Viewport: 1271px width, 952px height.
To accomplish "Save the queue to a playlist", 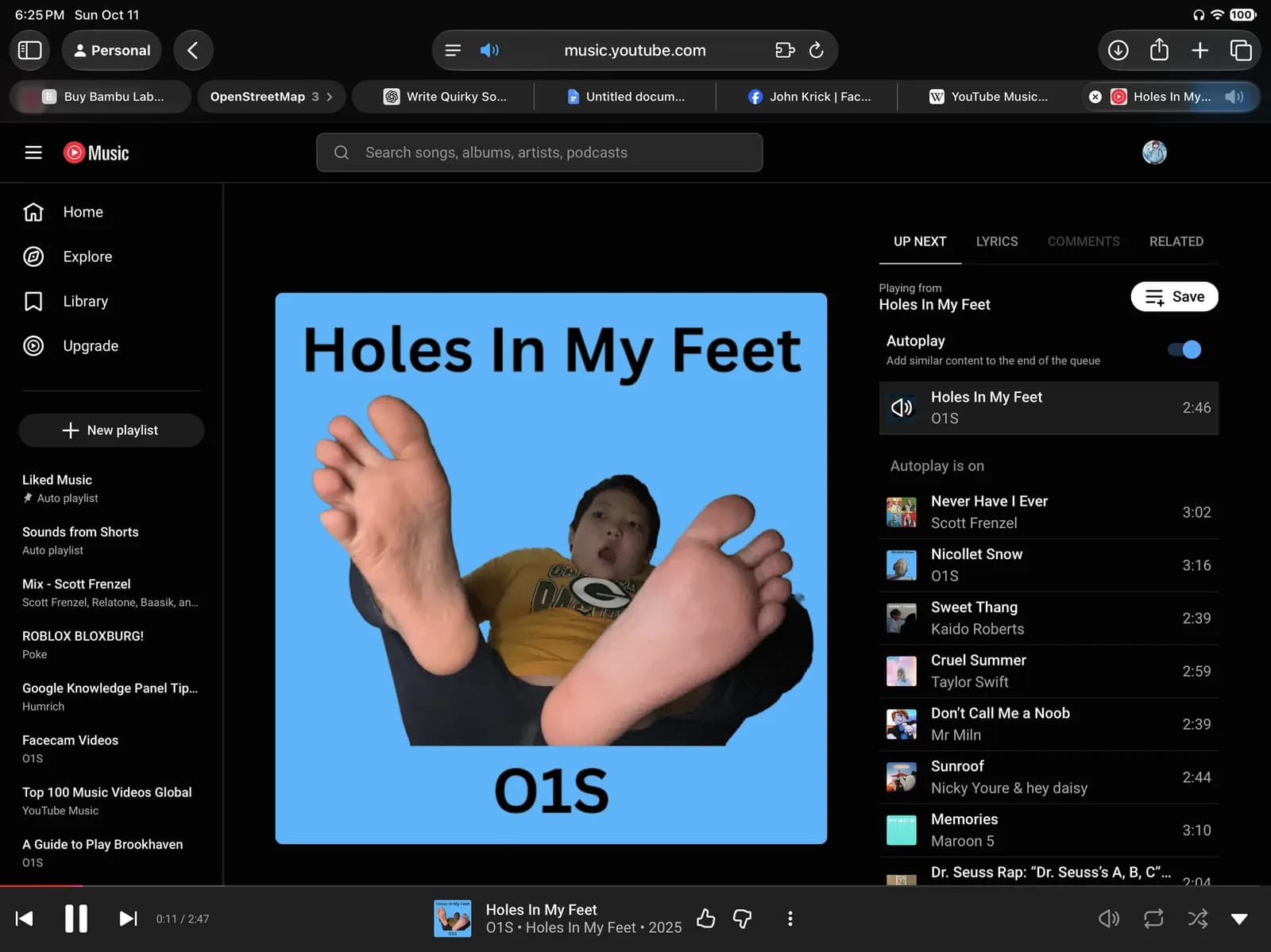I will (x=1174, y=296).
